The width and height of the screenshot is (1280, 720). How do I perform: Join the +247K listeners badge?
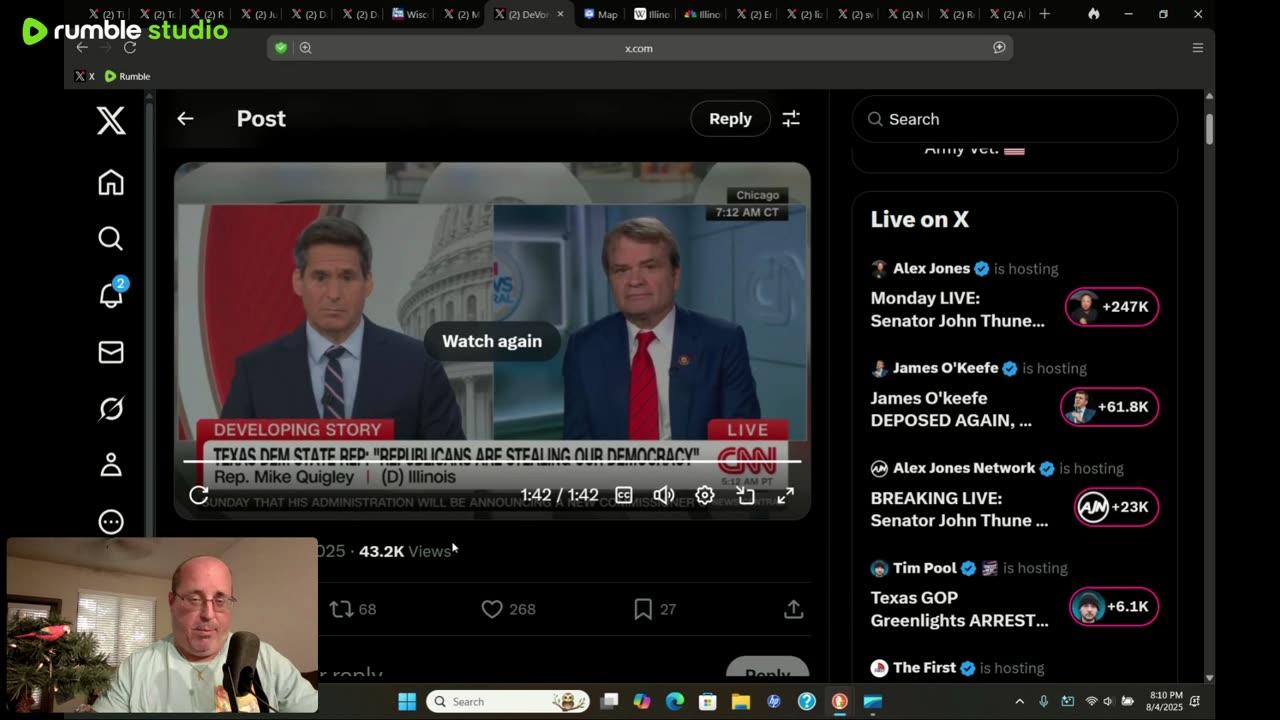coord(1112,307)
